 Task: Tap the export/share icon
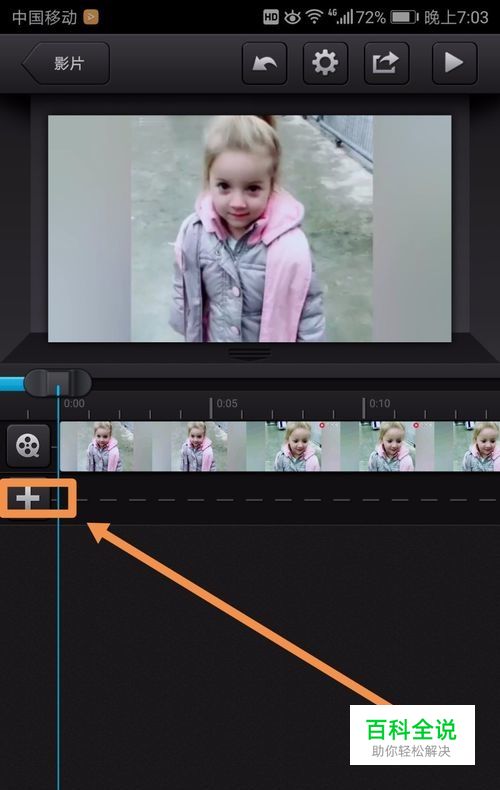pos(386,63)
